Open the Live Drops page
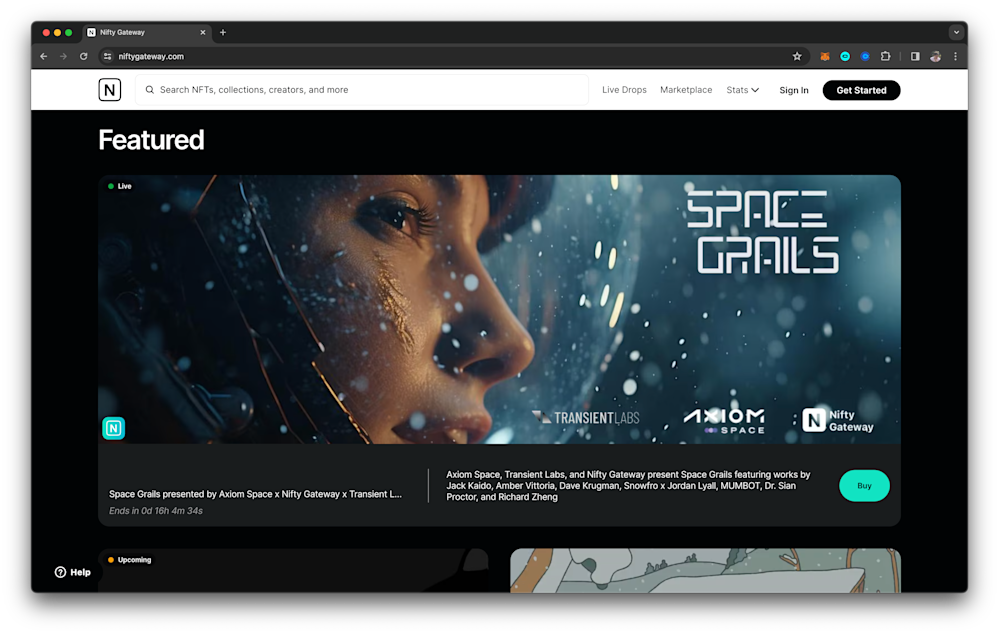The height and width of the screenshot is (634, 999). pyautogui.click(x=624, y=90)
